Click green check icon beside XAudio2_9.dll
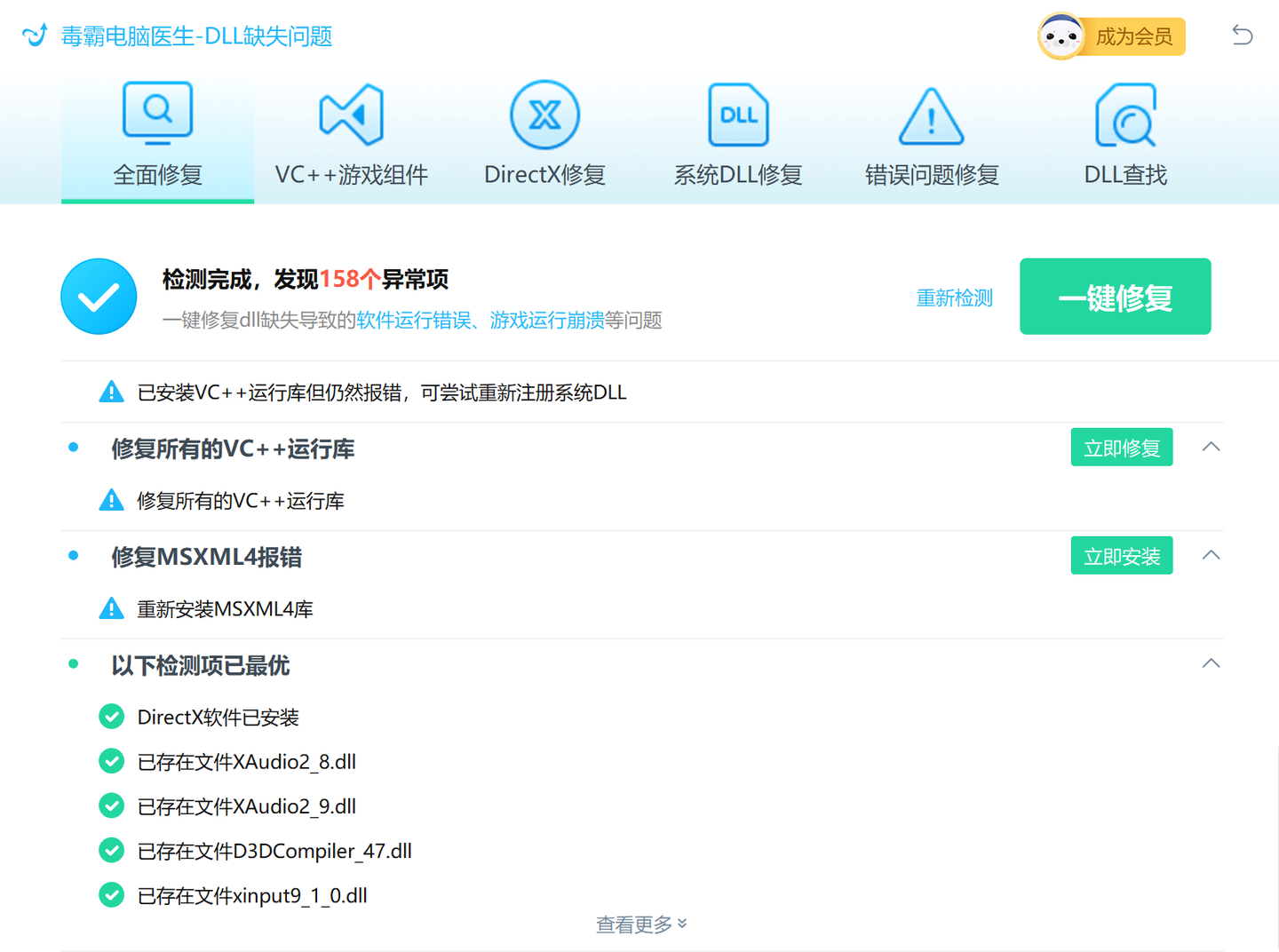 click(x=111, y=805)
